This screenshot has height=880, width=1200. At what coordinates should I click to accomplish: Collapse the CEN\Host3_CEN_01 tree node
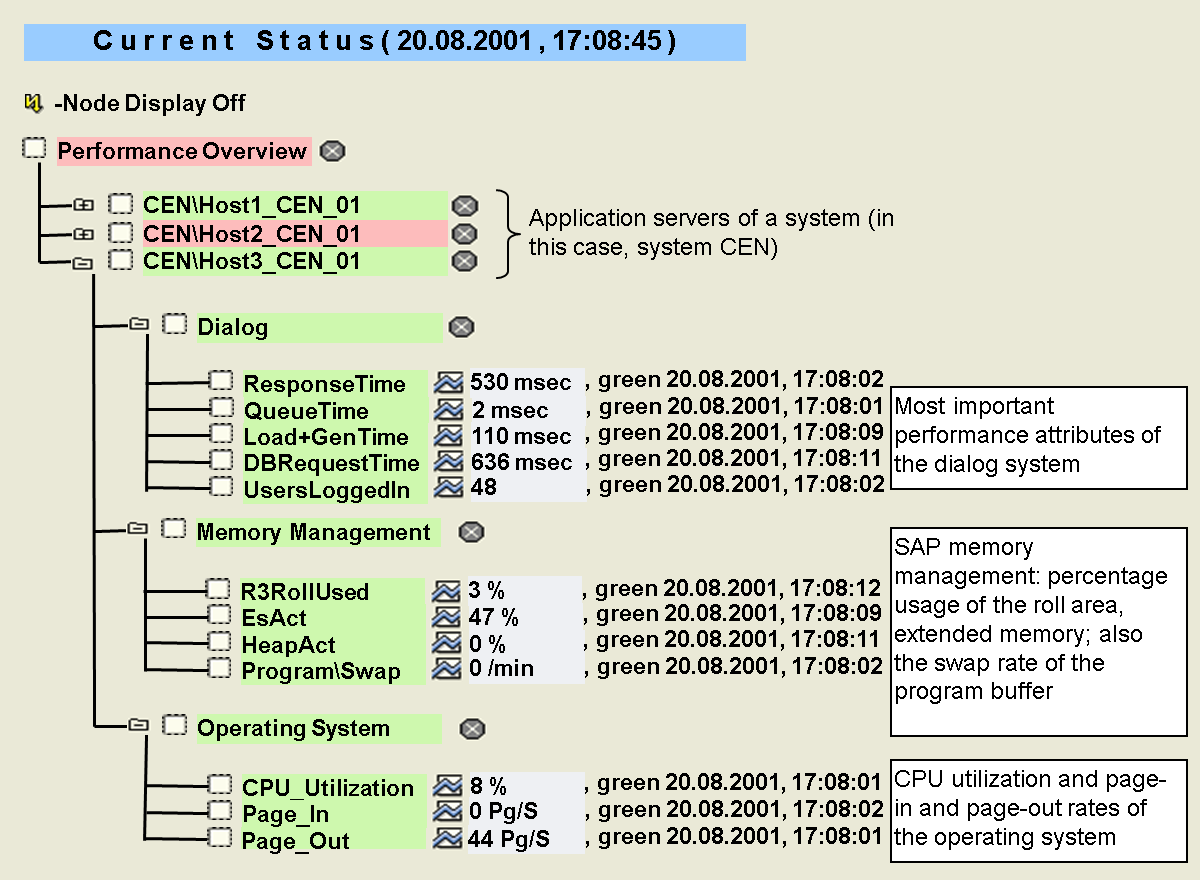click(84, 262)
